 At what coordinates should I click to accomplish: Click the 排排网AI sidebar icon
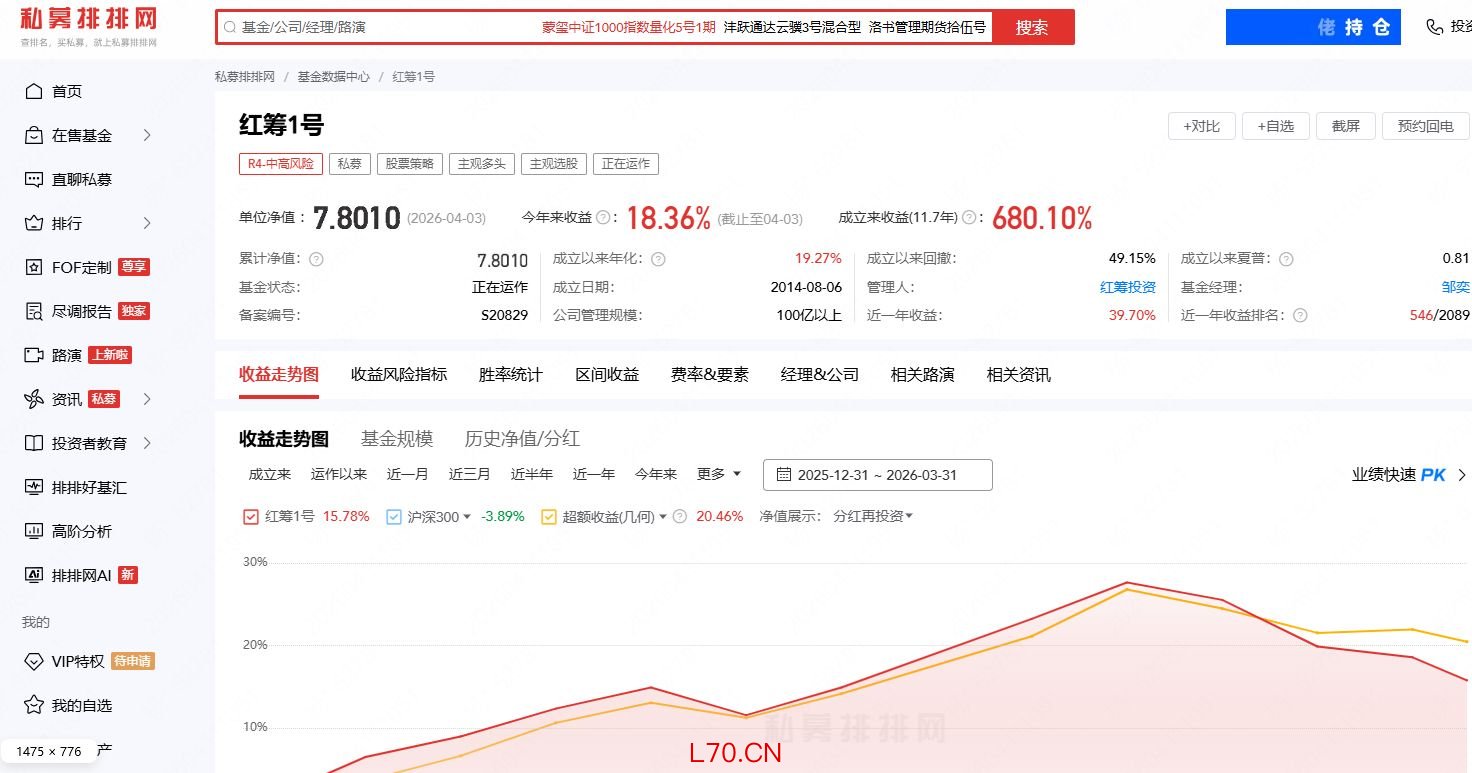click(34, 575)
